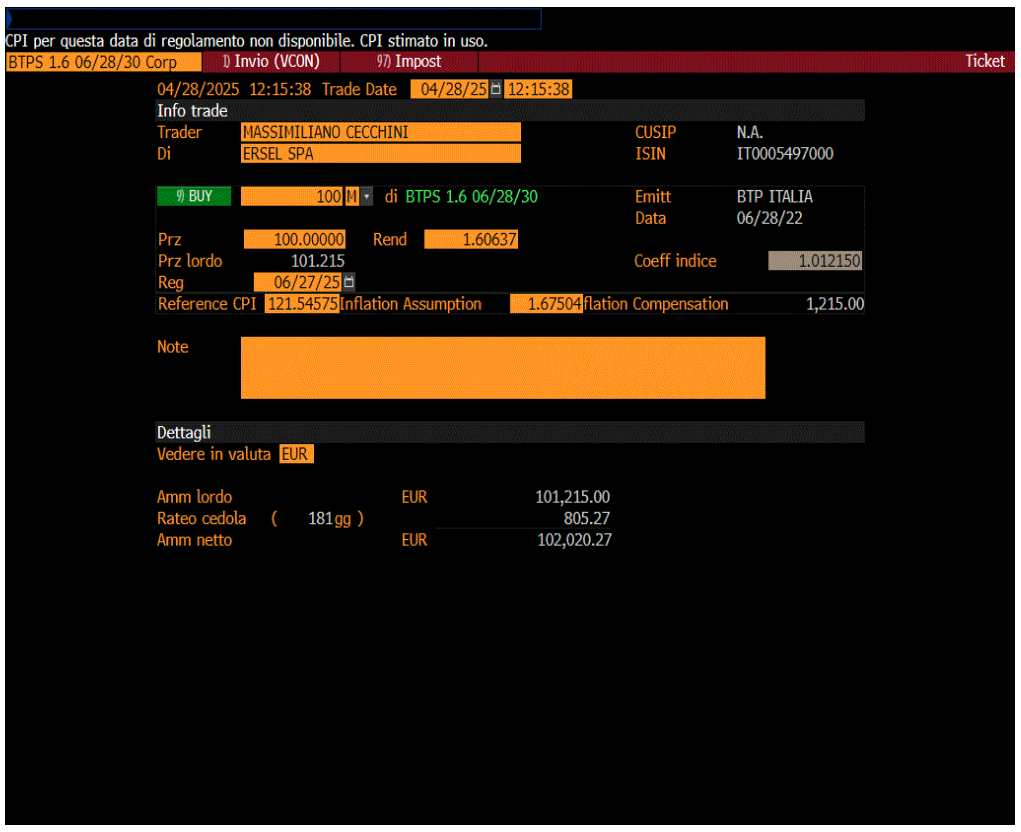Click inside the large Note text area
The width and height of the screenshot is (1021, 832).
pos(503,368)
